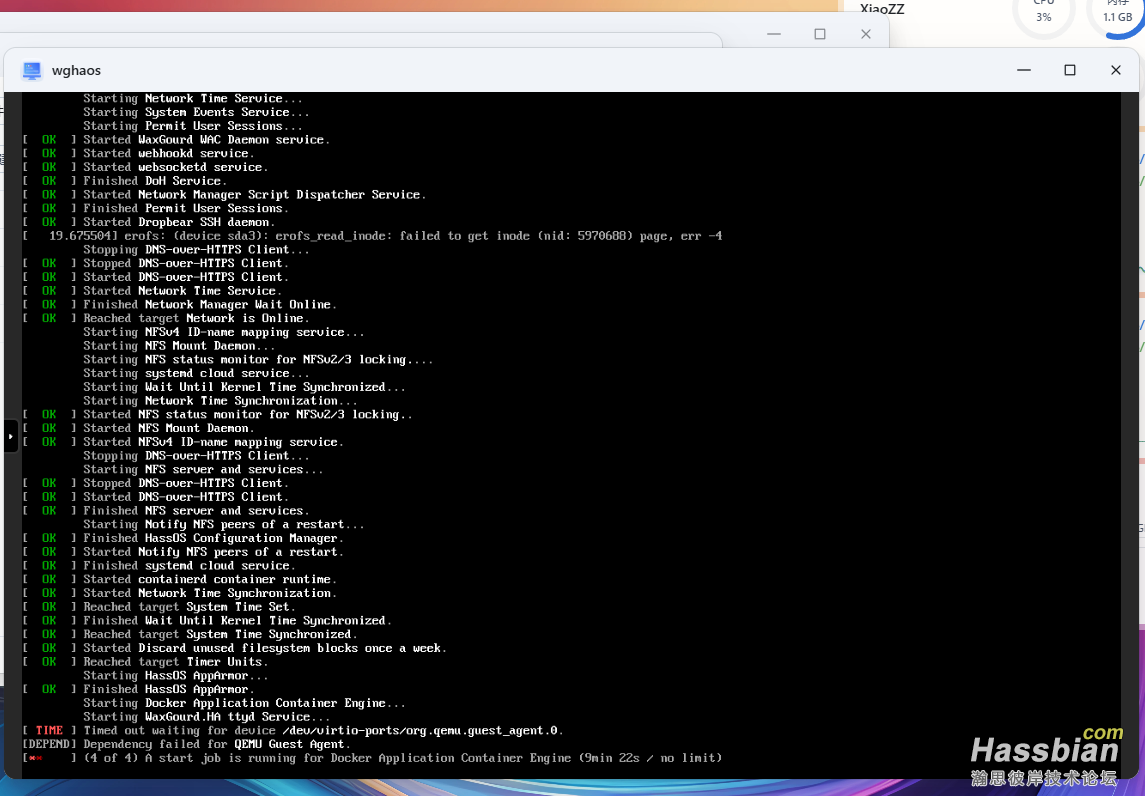1145x796 pixels.
Task: Click the XiaoZZ name label
Action: click(x=882, y=8)
